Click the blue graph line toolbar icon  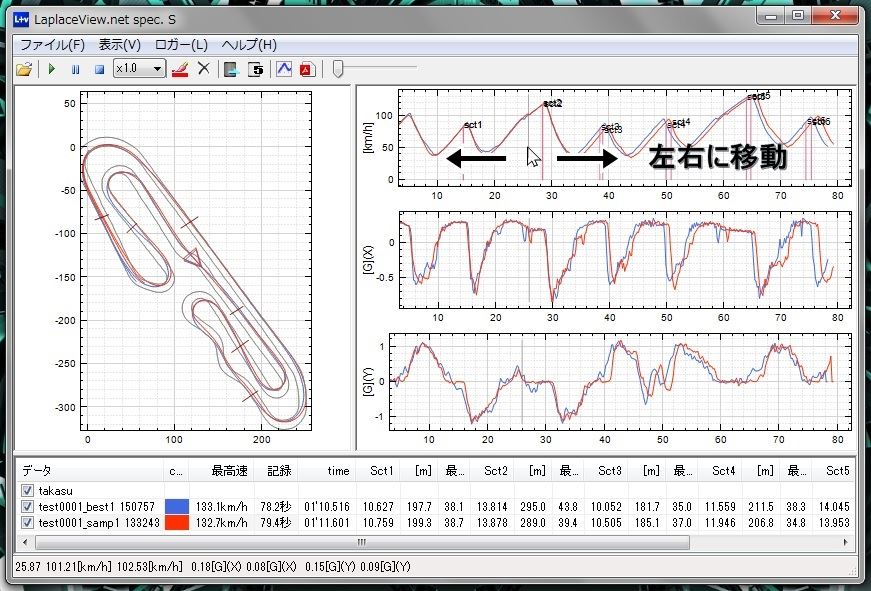284,69
